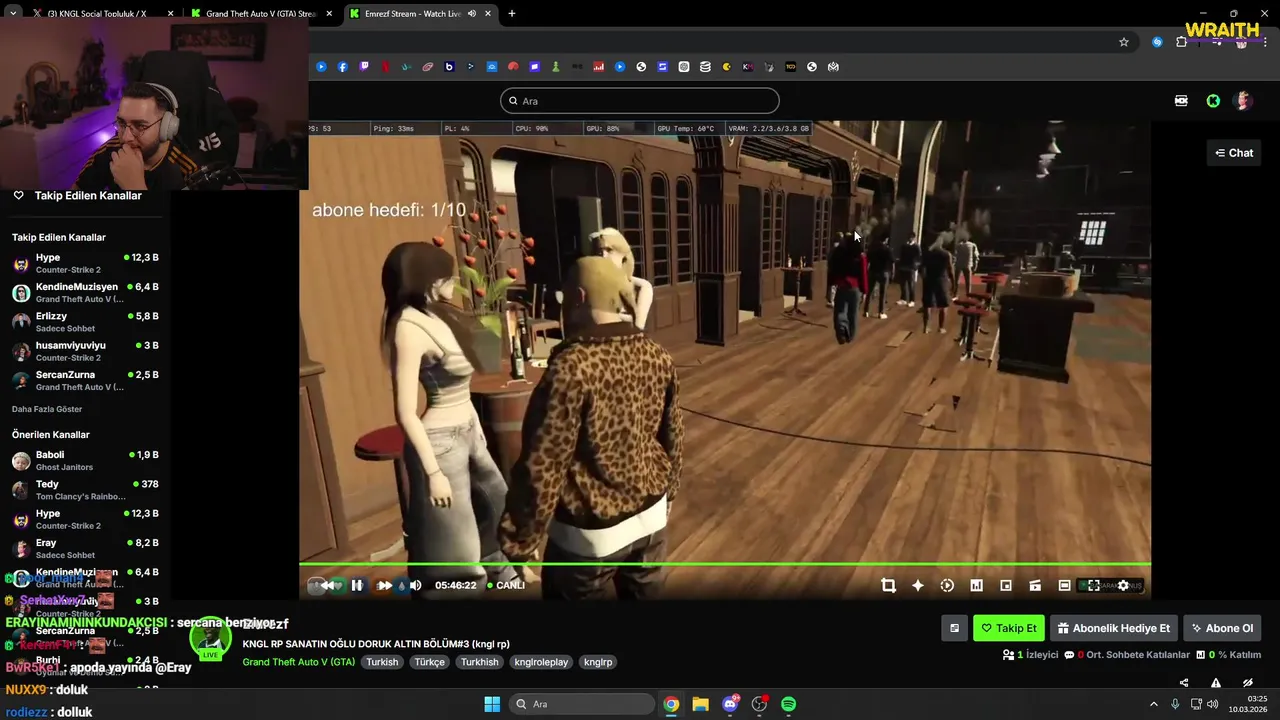
Task: Share the stream via share icon
Action: 1184,683
